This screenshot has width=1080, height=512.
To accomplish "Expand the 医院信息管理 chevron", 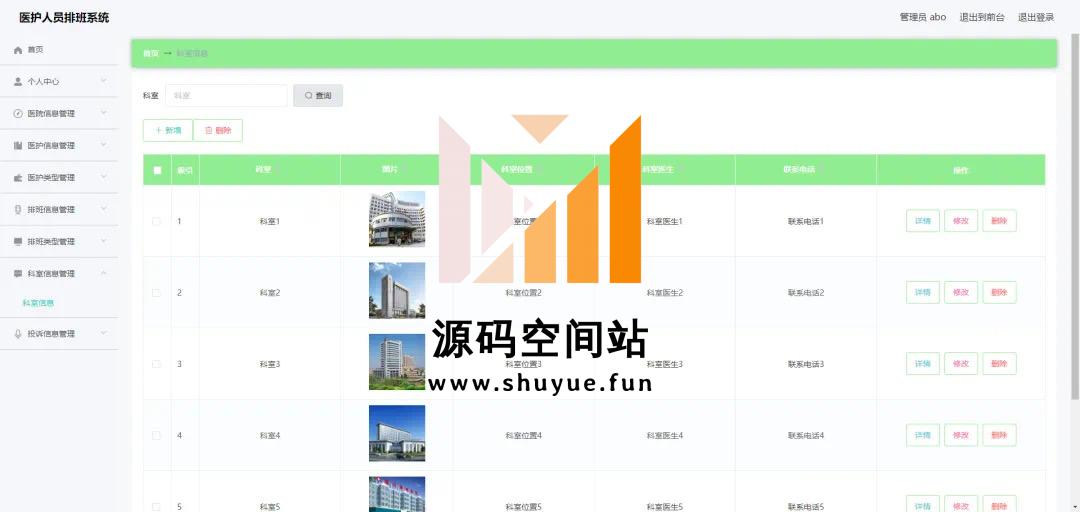I will tap(103, 113).
